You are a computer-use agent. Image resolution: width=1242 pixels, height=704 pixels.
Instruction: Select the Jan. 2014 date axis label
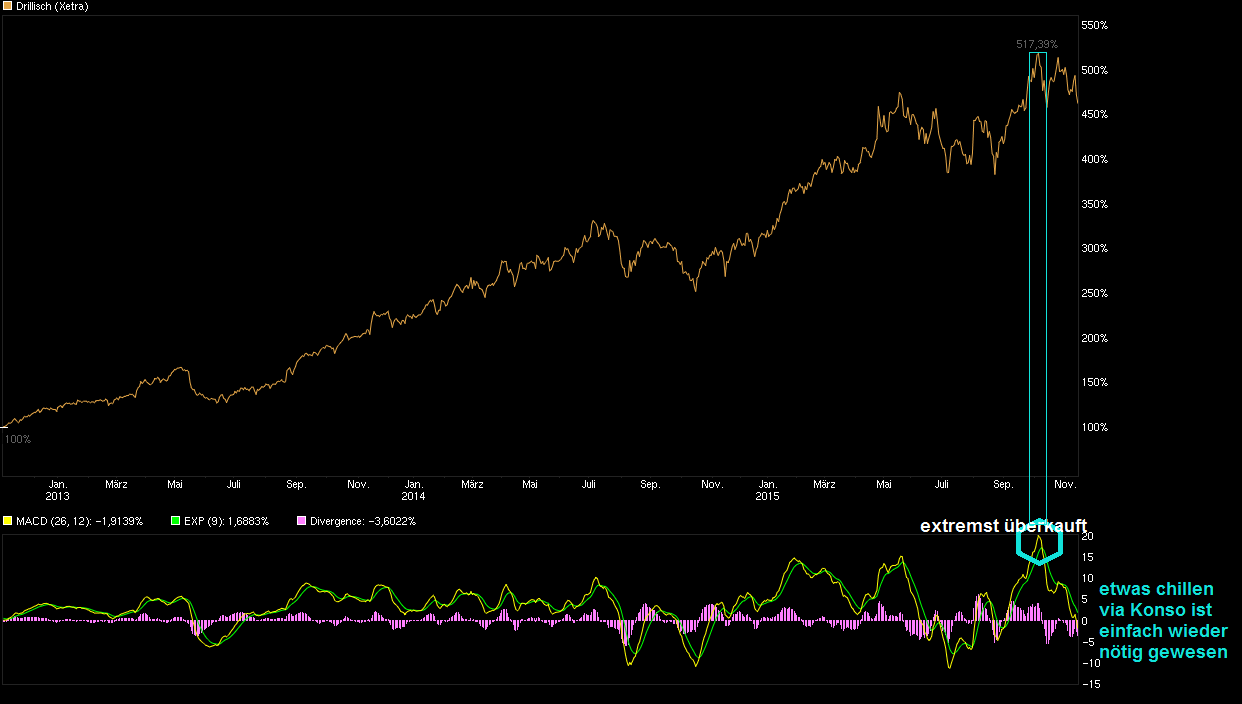click(413, 490)
